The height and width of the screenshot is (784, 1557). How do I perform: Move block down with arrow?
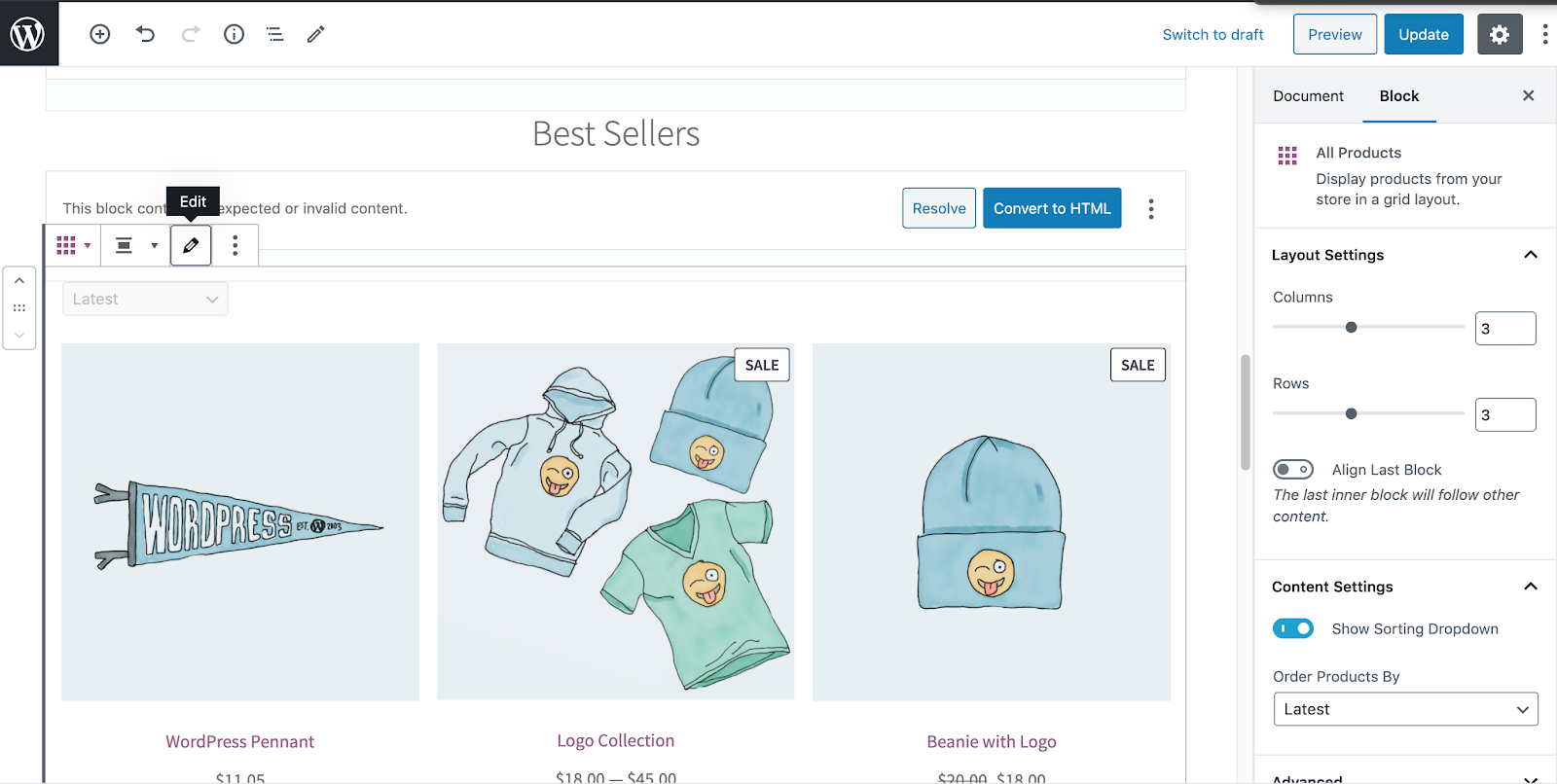click(x=19, y=335)
